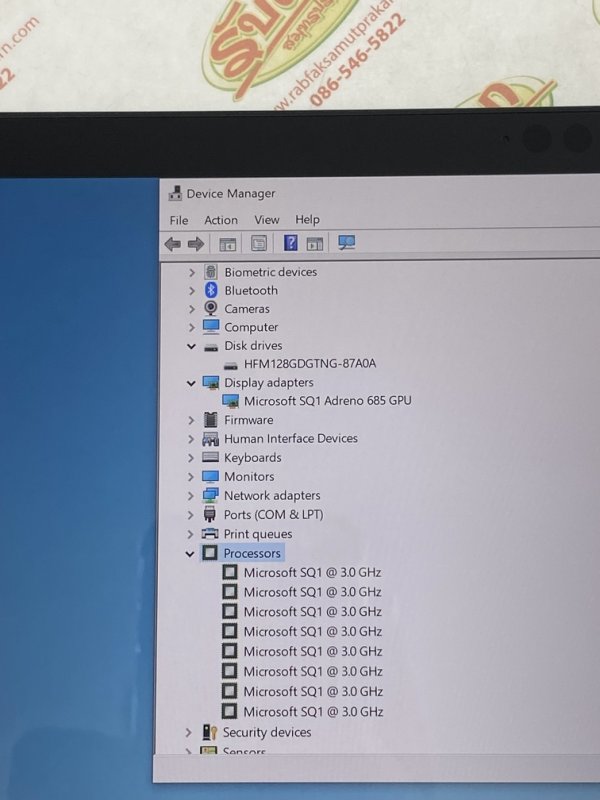The height and width of the screenshot is (800, 600).
Task: Expand the Network adapters node
Action: click(191, 496)
